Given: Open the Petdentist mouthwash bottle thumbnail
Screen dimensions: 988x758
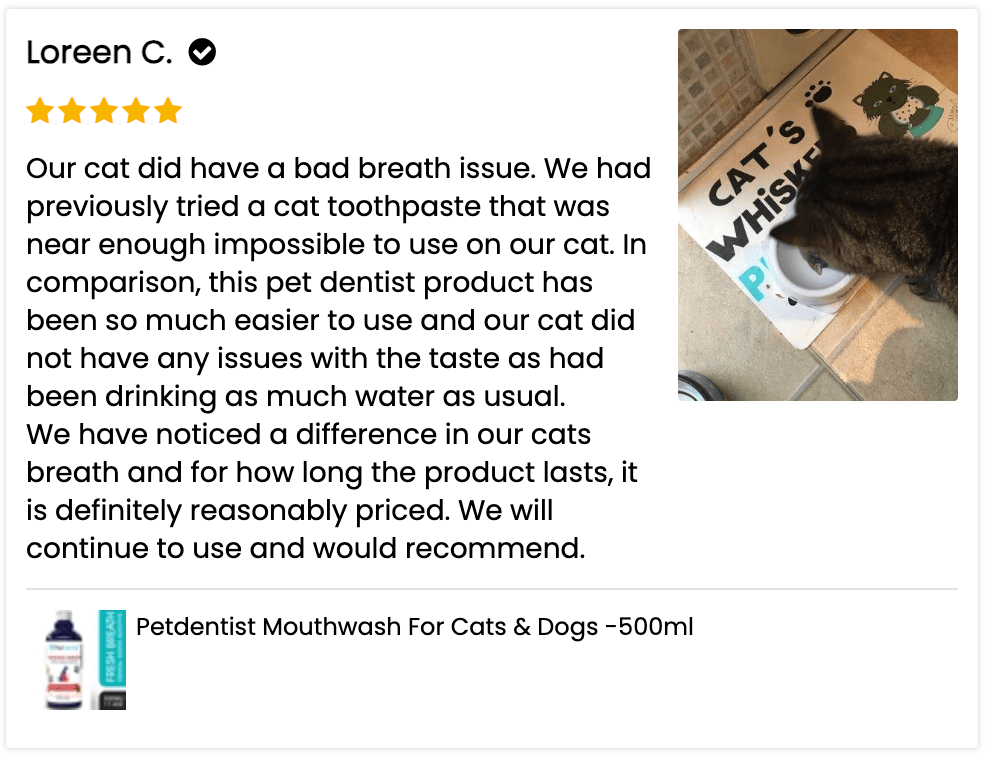Looking at the screenshot, I should pyautogui.click(x=65, y=660).
